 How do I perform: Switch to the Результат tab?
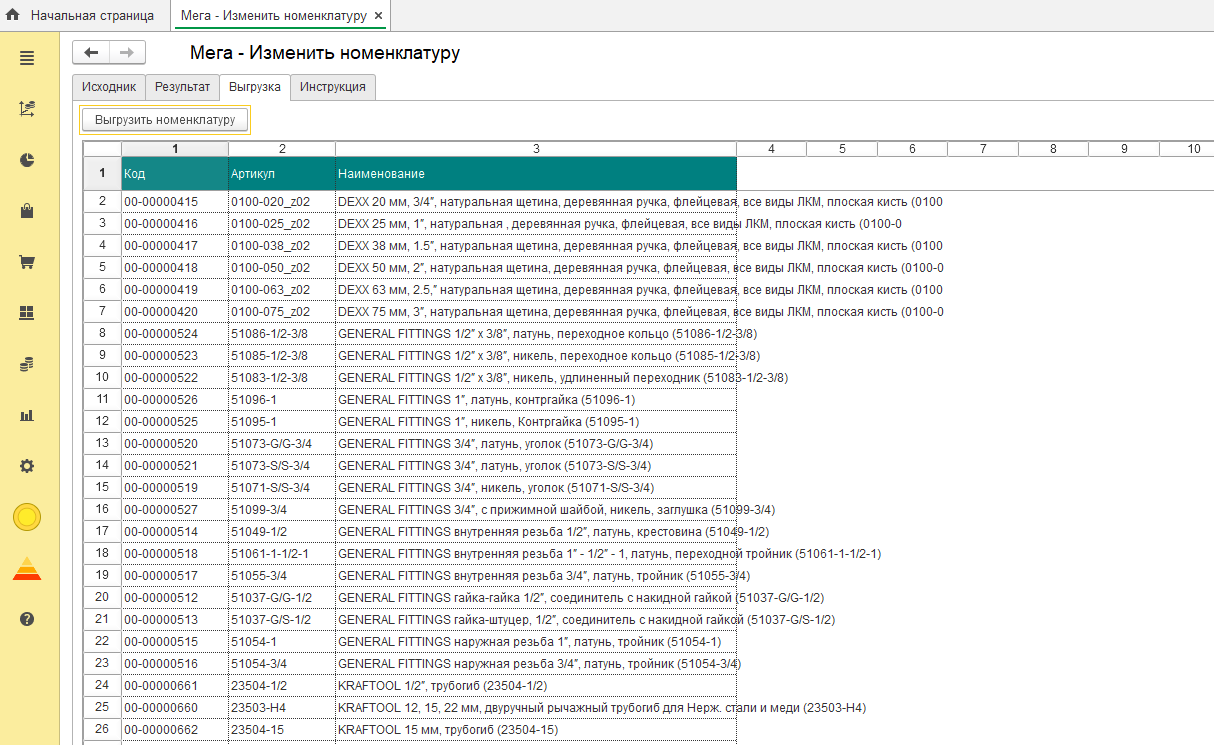182,87
